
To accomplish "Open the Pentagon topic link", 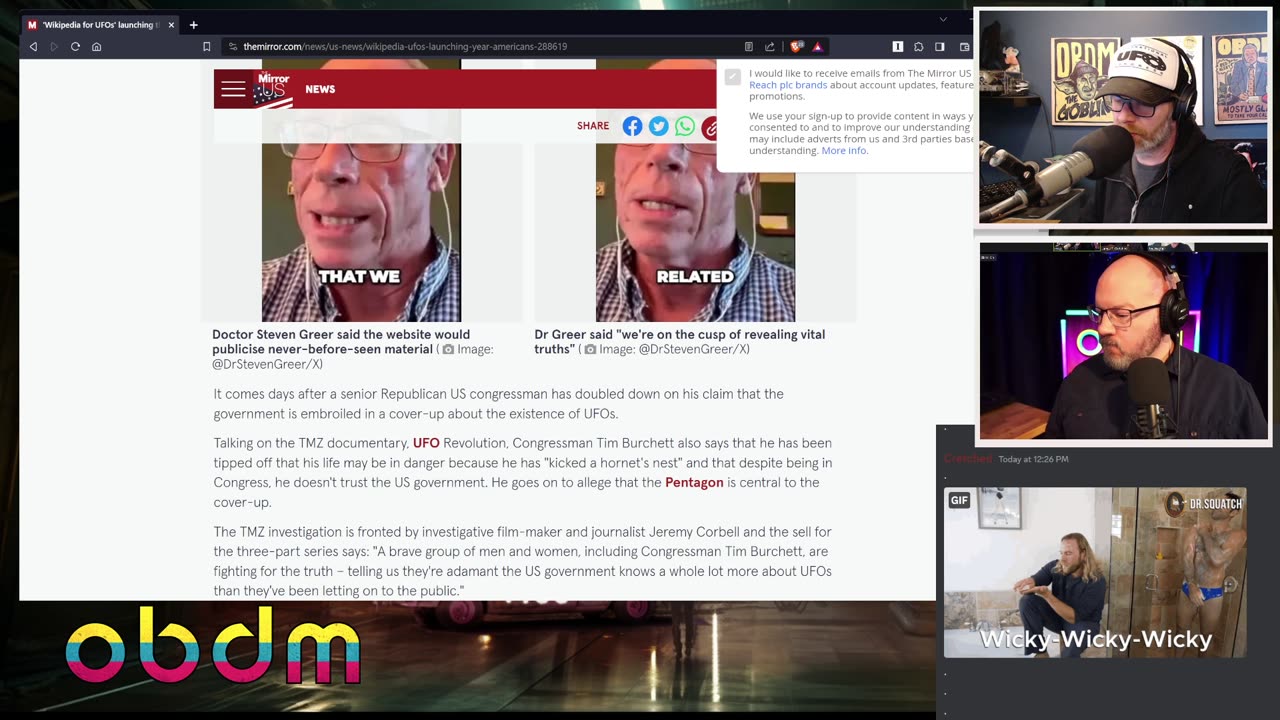I will coord(694,482).
